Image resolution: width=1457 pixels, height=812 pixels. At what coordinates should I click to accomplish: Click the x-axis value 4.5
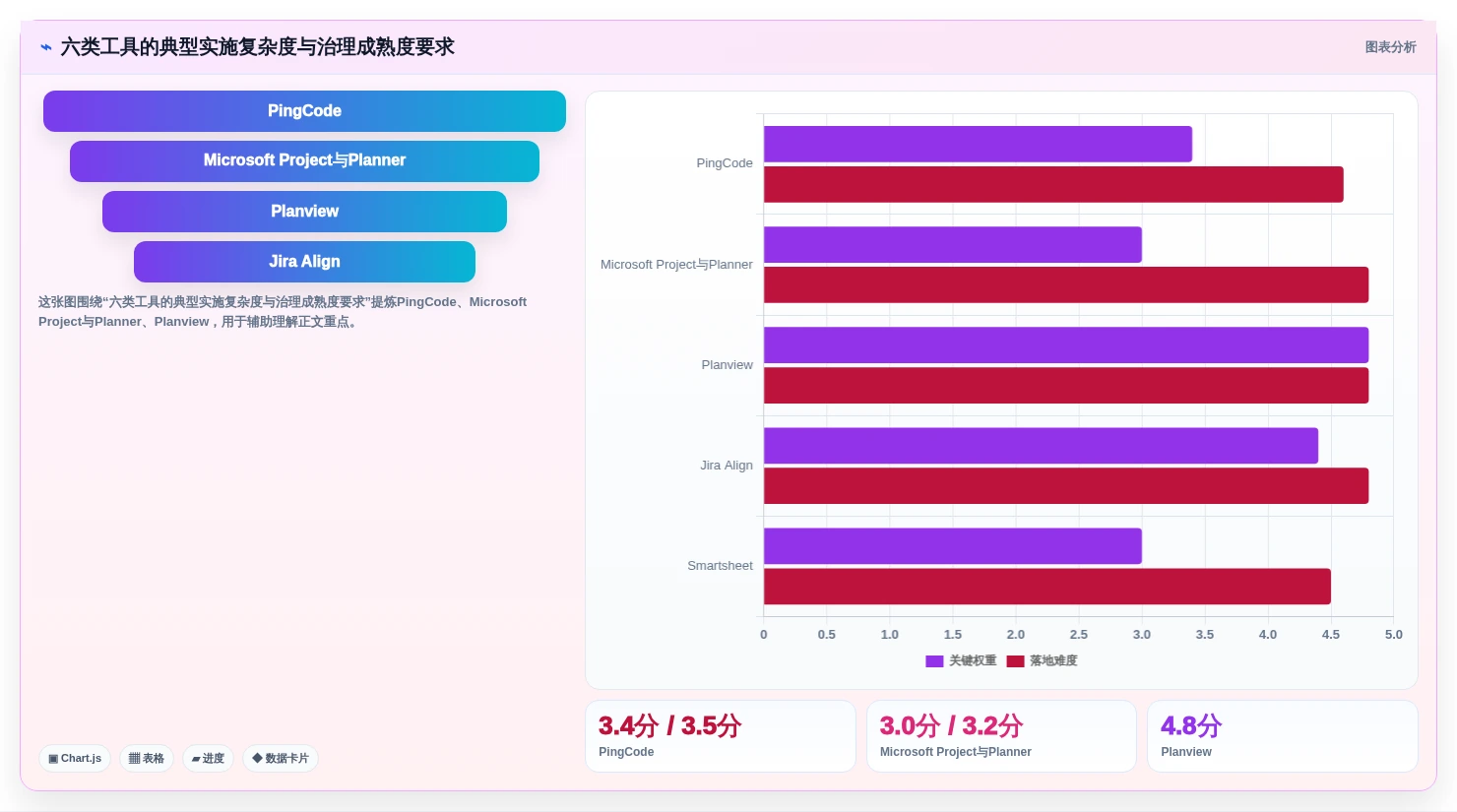pyautogui.click(x=1331, y=635)
